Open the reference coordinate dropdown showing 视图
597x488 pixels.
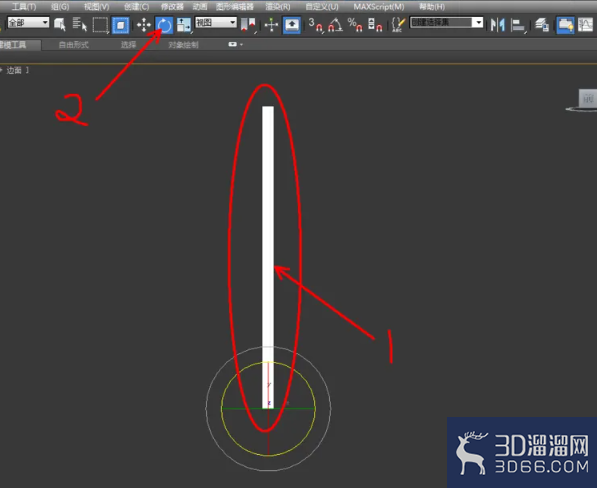(216, 22)
